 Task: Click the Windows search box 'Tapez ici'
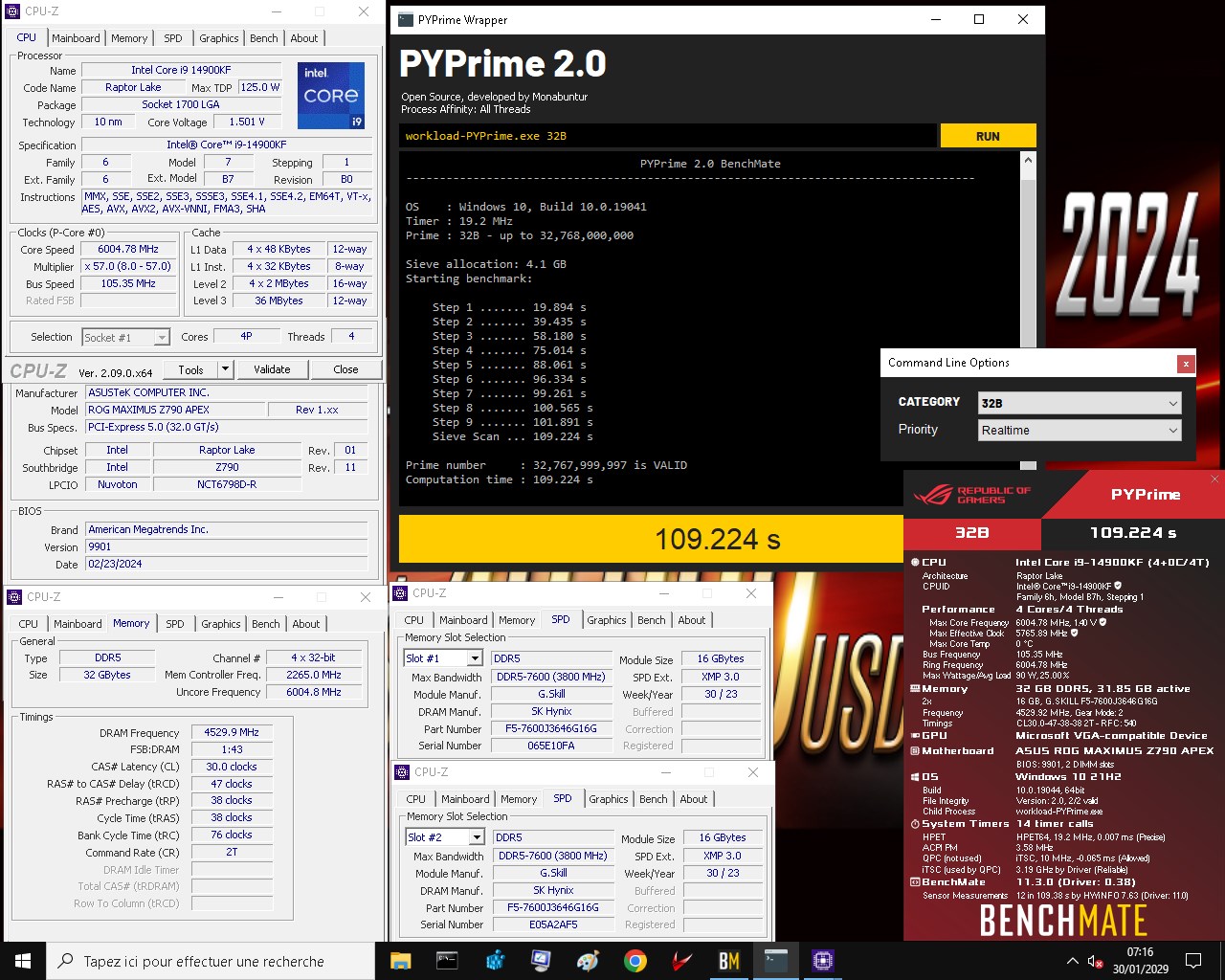tap(211, 961)
